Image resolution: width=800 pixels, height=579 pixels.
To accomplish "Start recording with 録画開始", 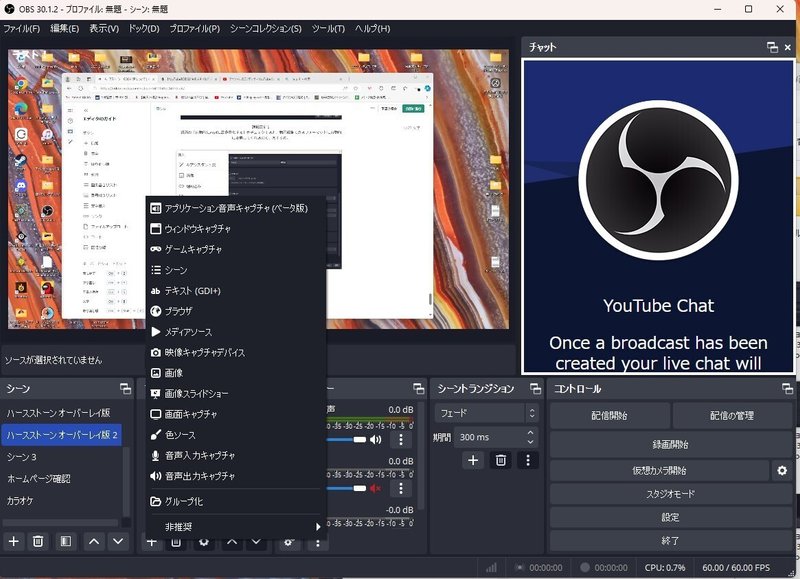I will [671, 444].
